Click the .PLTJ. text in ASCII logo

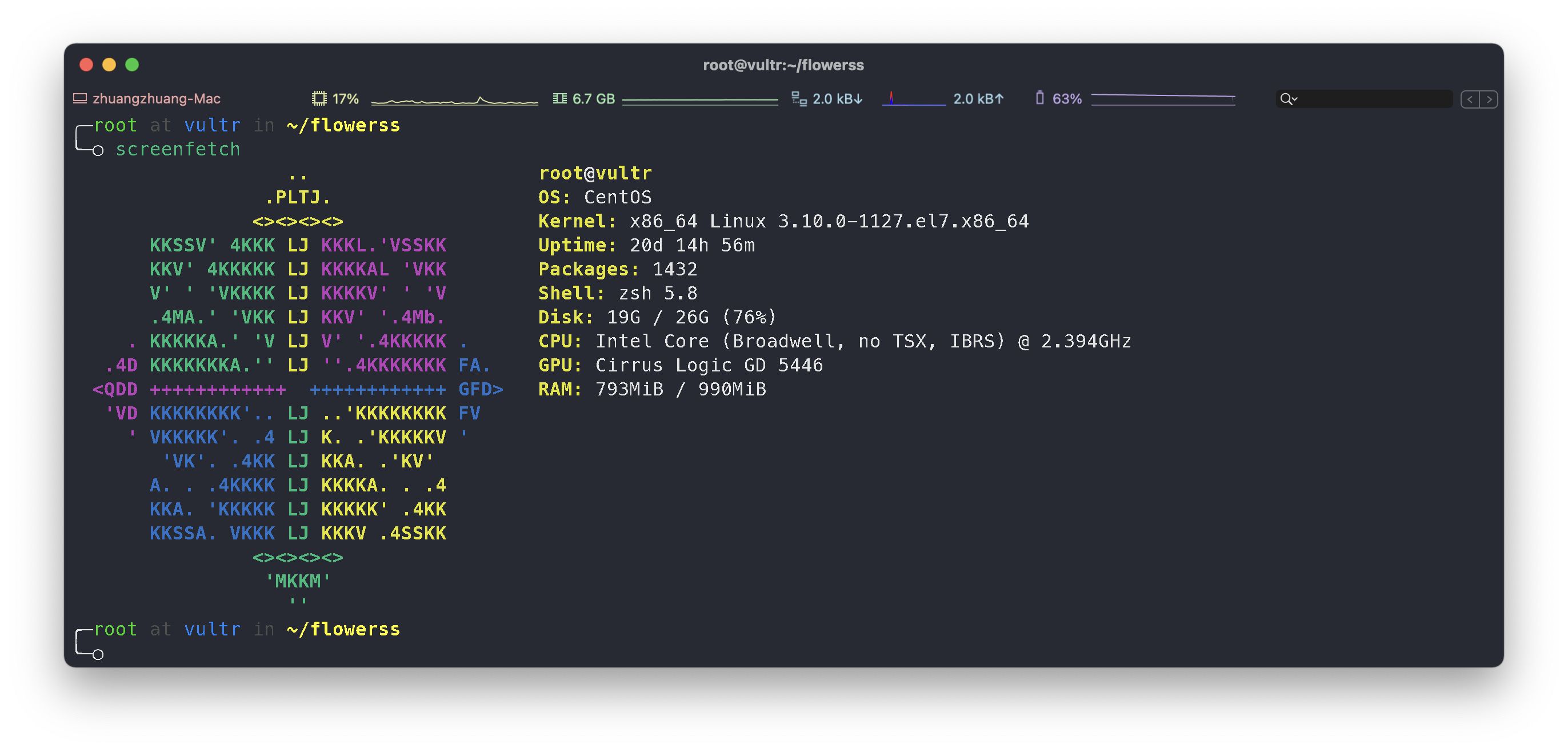tap(298, 197)
